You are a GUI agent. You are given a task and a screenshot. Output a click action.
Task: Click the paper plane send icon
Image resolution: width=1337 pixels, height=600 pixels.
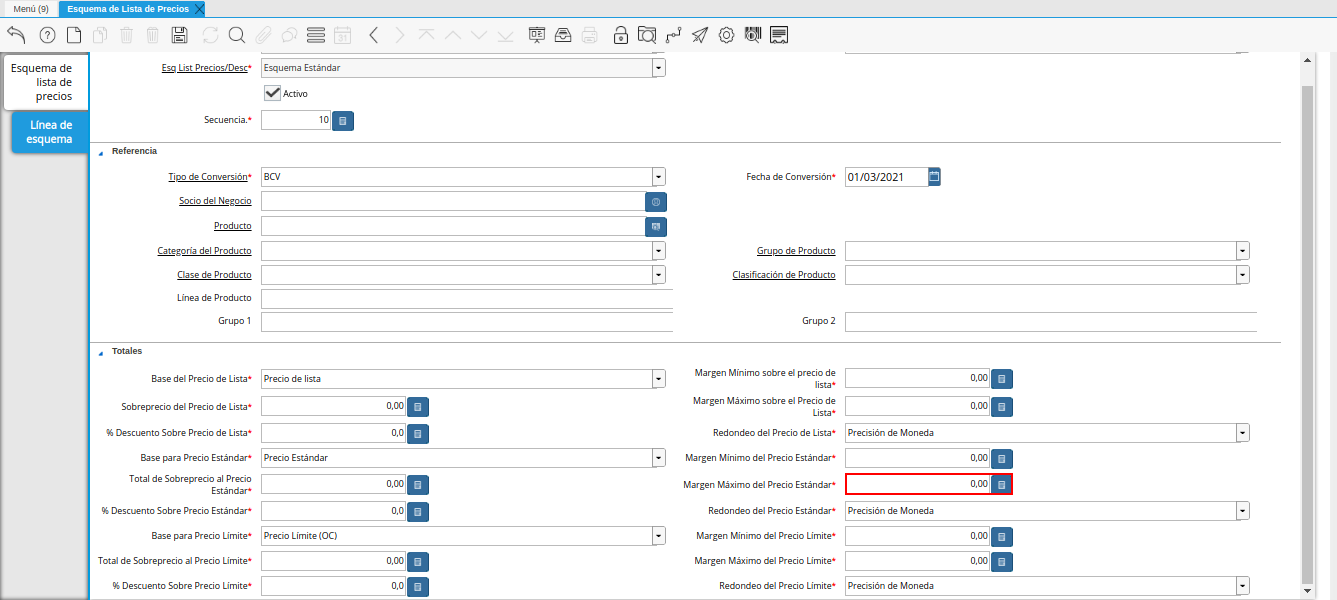click(700, 35)
